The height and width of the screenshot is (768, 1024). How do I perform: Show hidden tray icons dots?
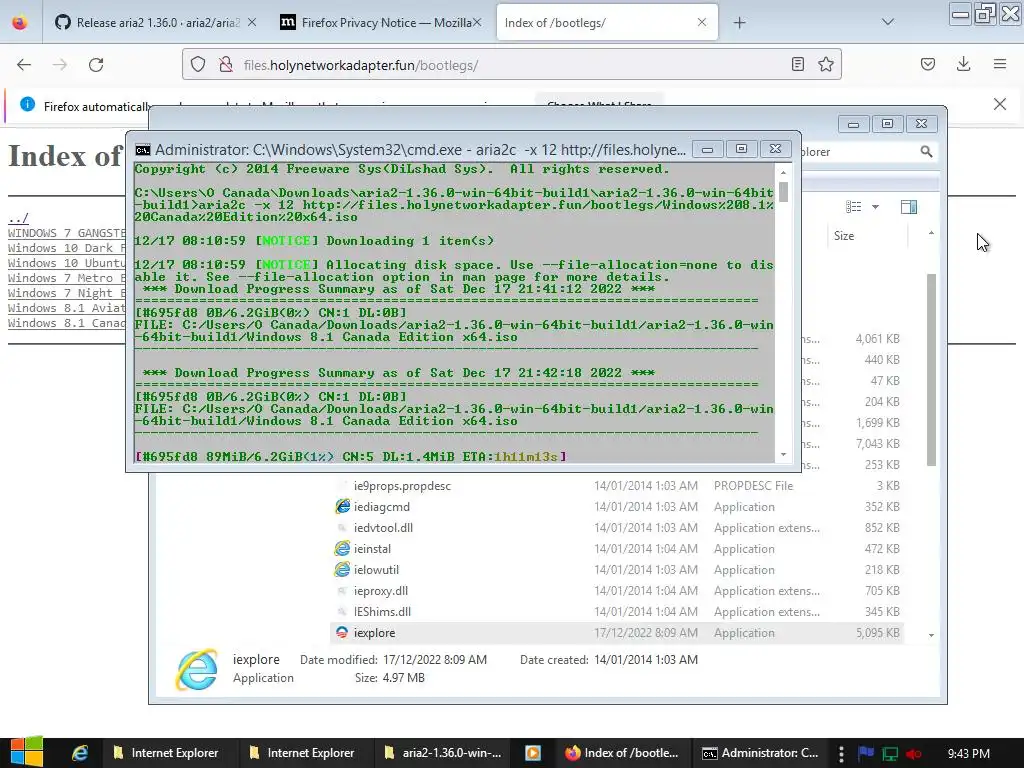(841, 753)
